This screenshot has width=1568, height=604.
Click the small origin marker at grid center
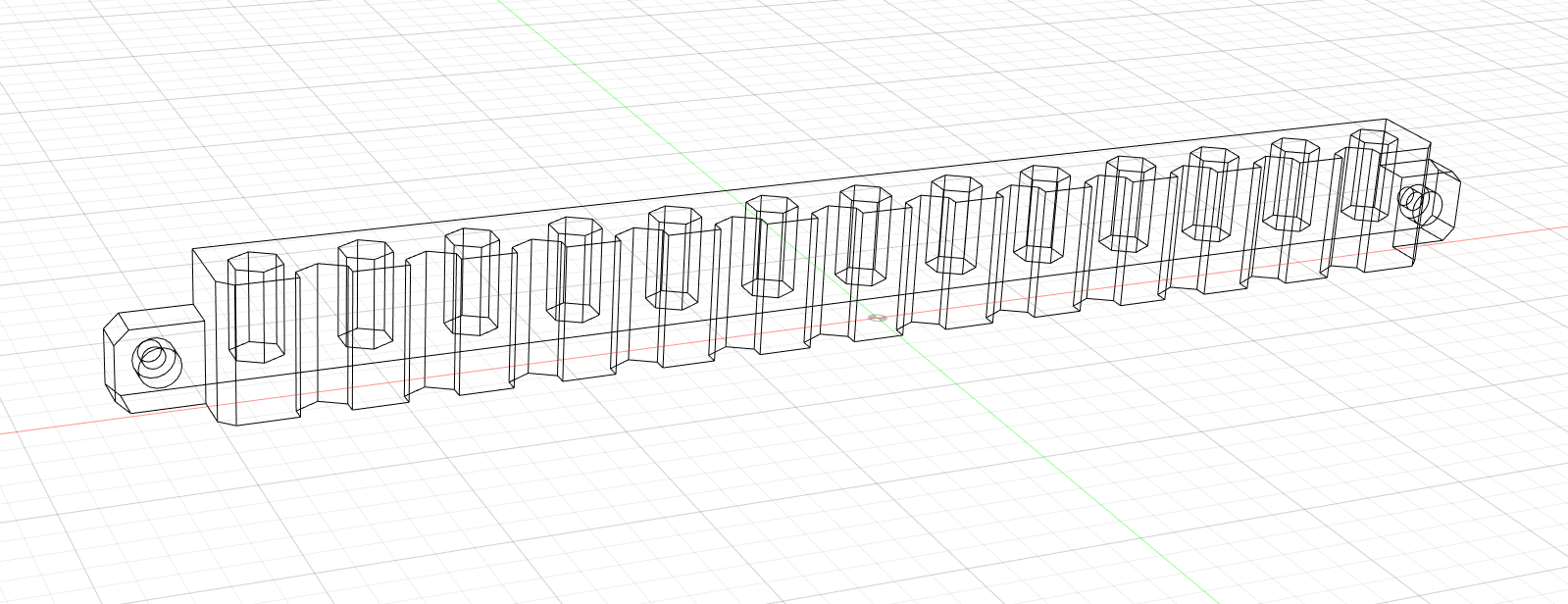878,318
